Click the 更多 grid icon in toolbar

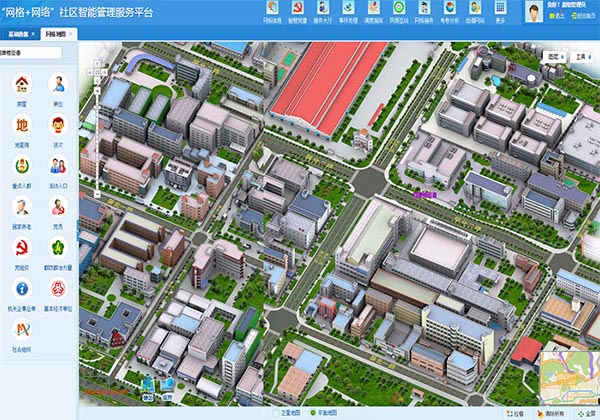(x=500, y=11)
